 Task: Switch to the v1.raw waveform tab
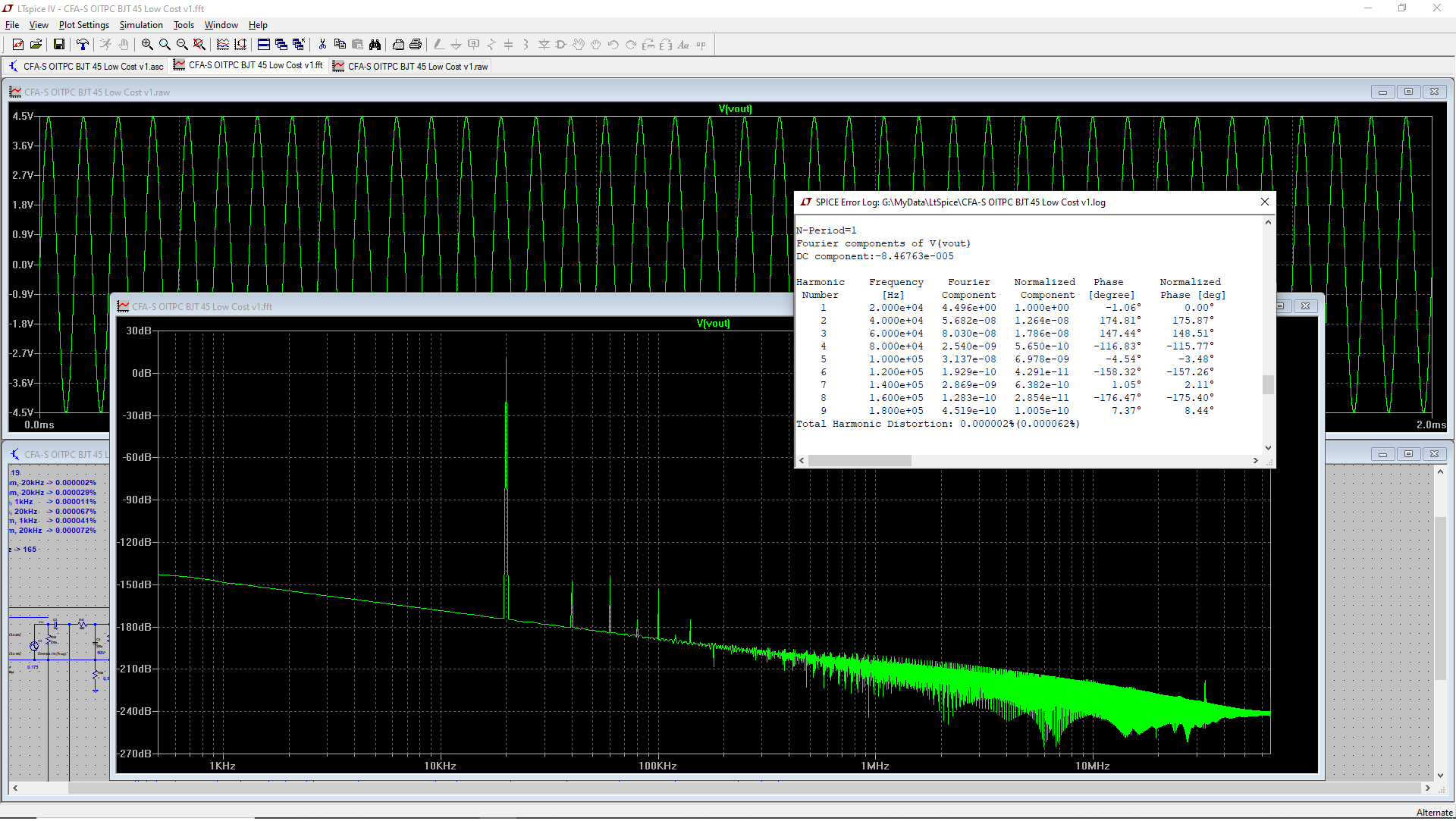410,67
